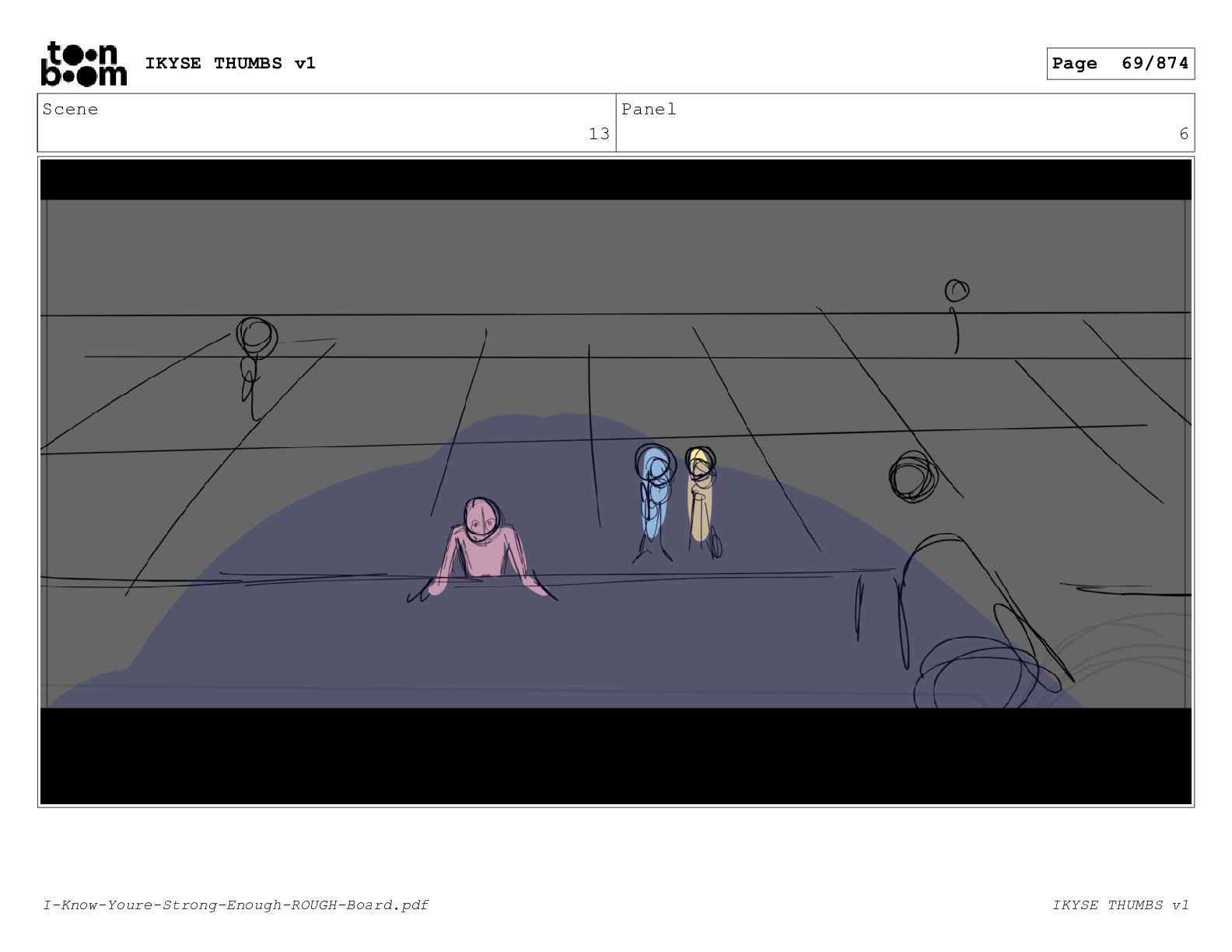
Task: Click the storyboard panel pink character
Action: tap(482, 551)
